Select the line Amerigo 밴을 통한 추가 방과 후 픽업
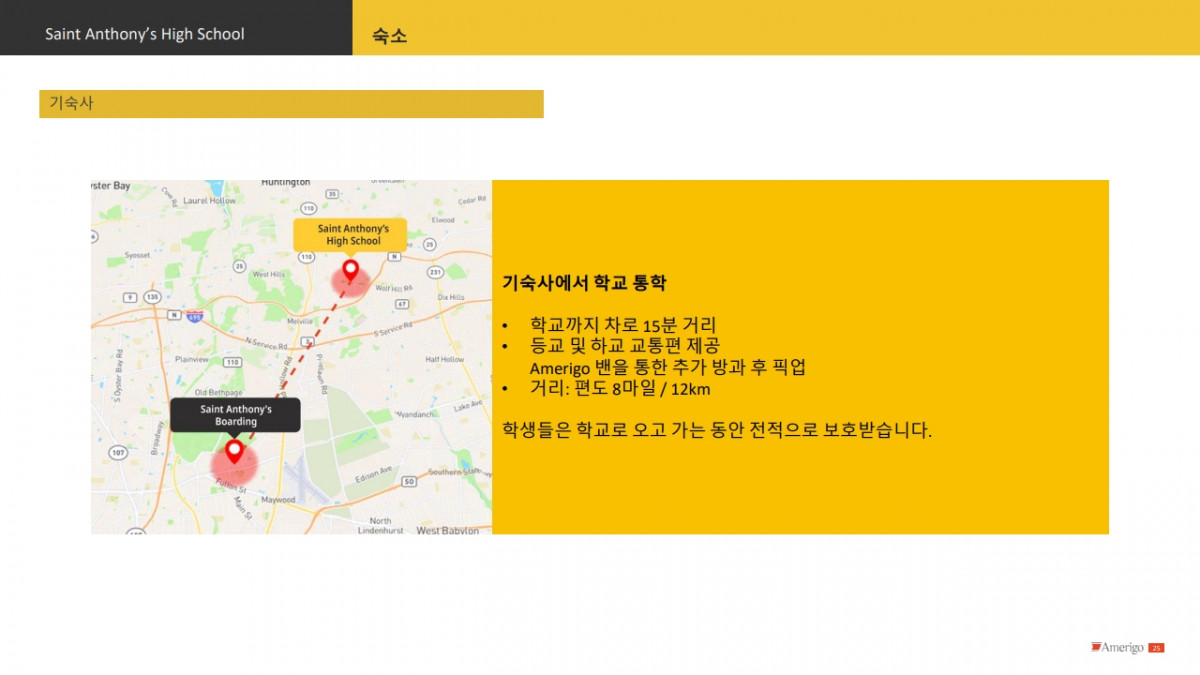Screen dimensions: 1200x675 coord(668,367)
